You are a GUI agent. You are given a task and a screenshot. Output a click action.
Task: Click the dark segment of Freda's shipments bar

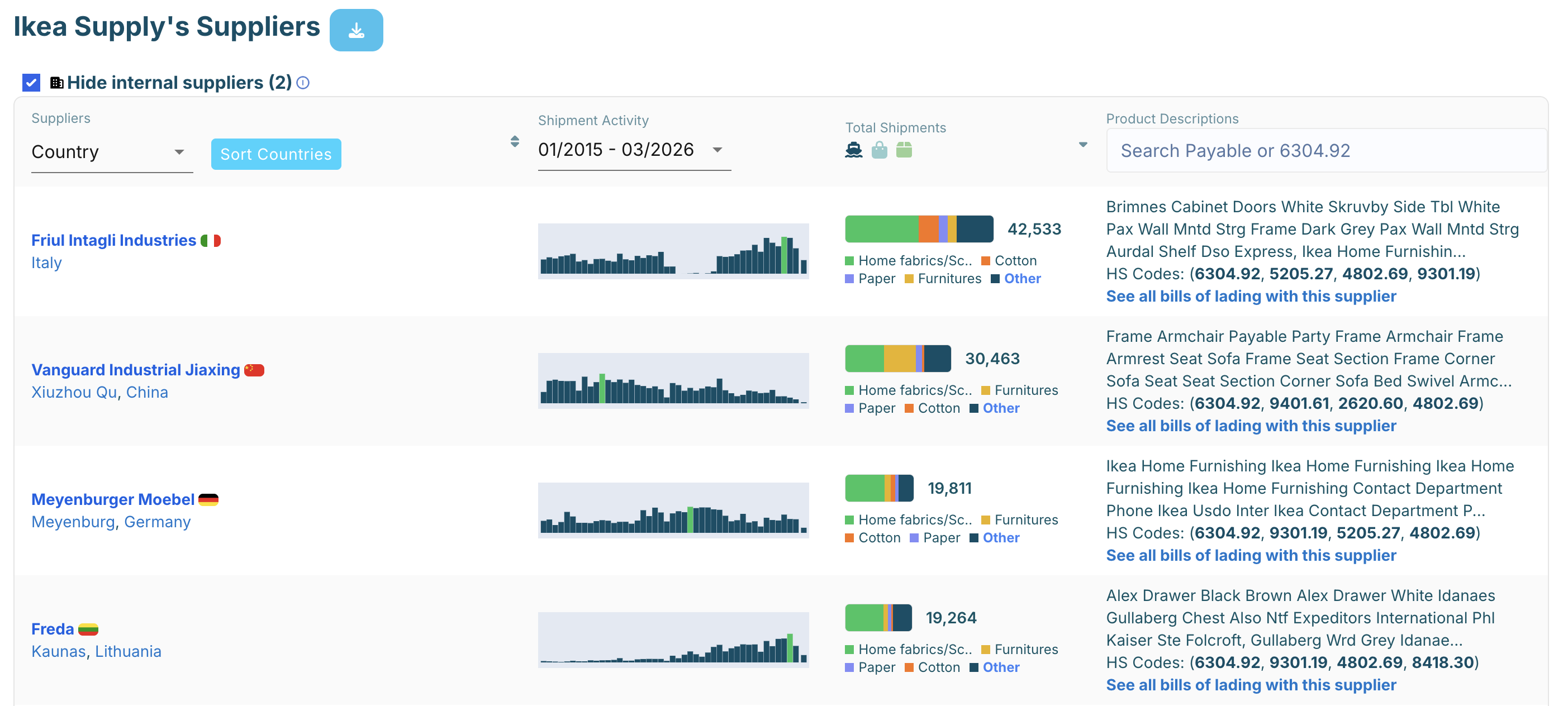[902, 618]
